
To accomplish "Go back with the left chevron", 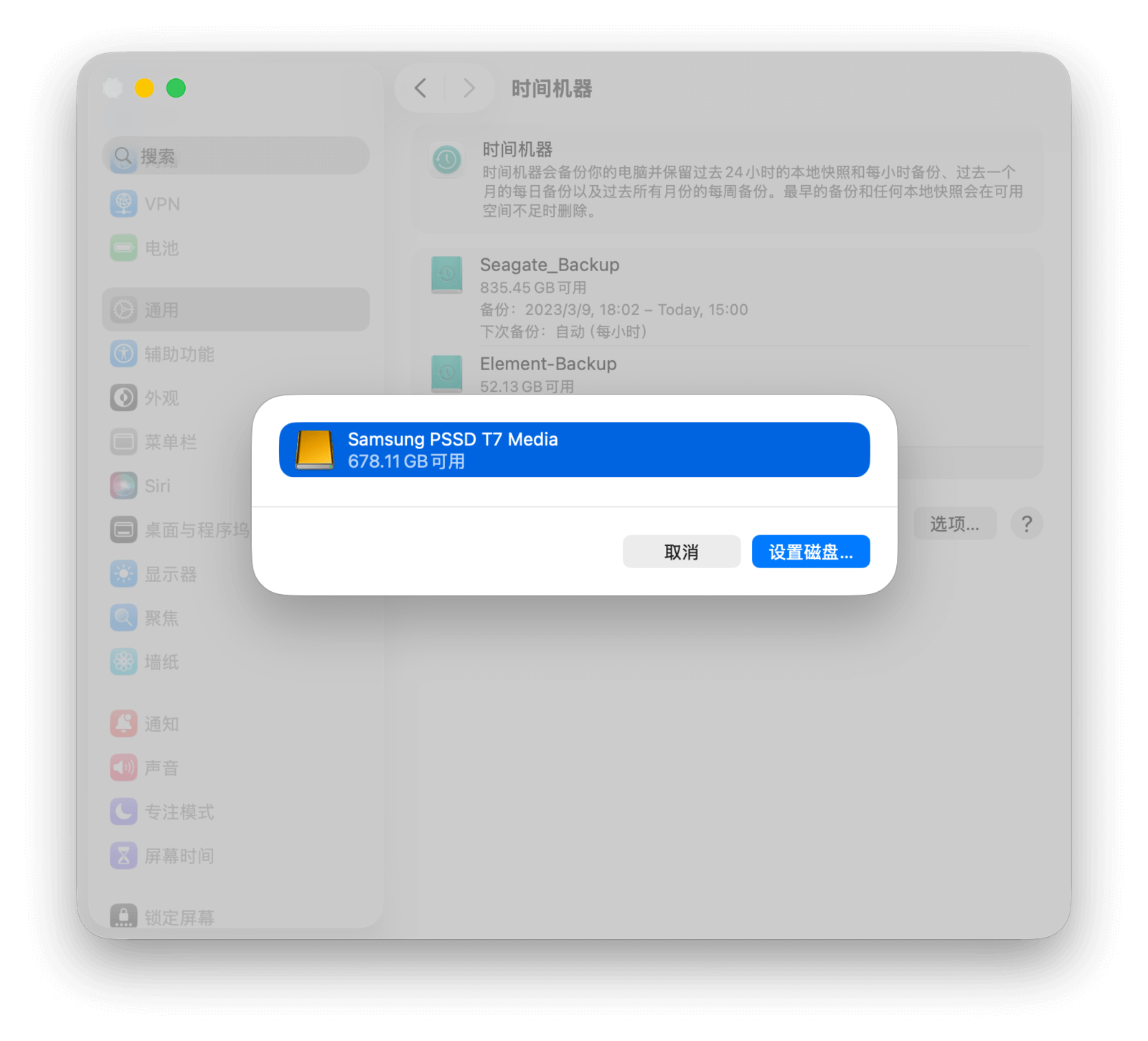I will click(x=420, y=88).
